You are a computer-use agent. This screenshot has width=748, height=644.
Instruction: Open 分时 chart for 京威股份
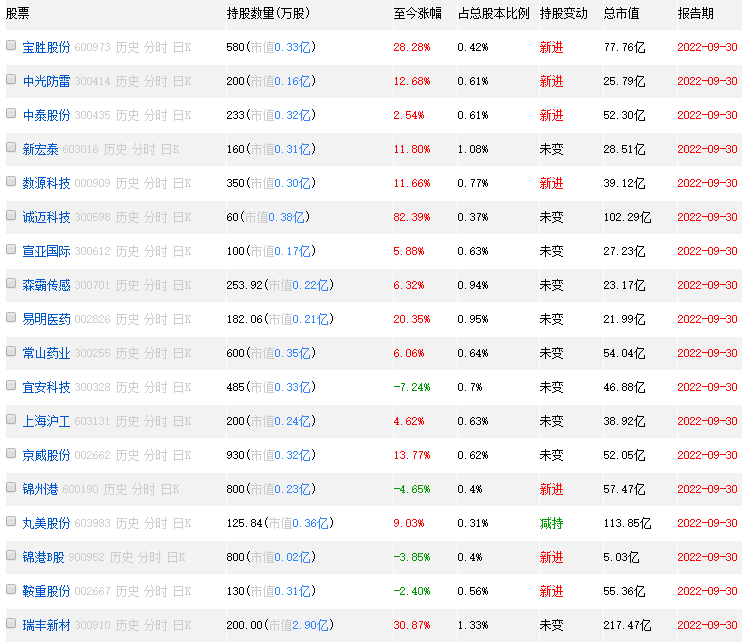click(x=156, y=455)
